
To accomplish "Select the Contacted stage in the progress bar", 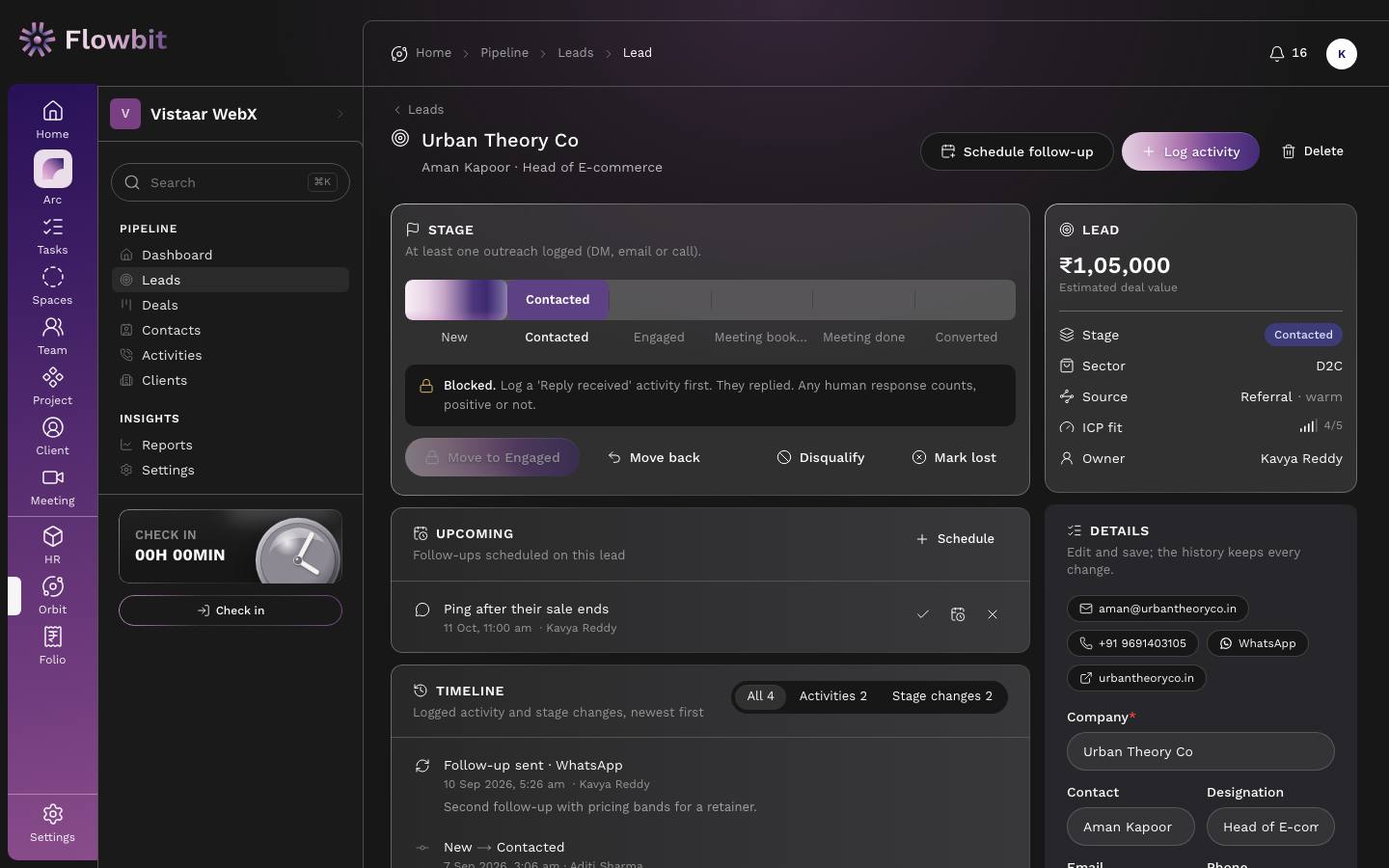I will click(x=558, y=300).
